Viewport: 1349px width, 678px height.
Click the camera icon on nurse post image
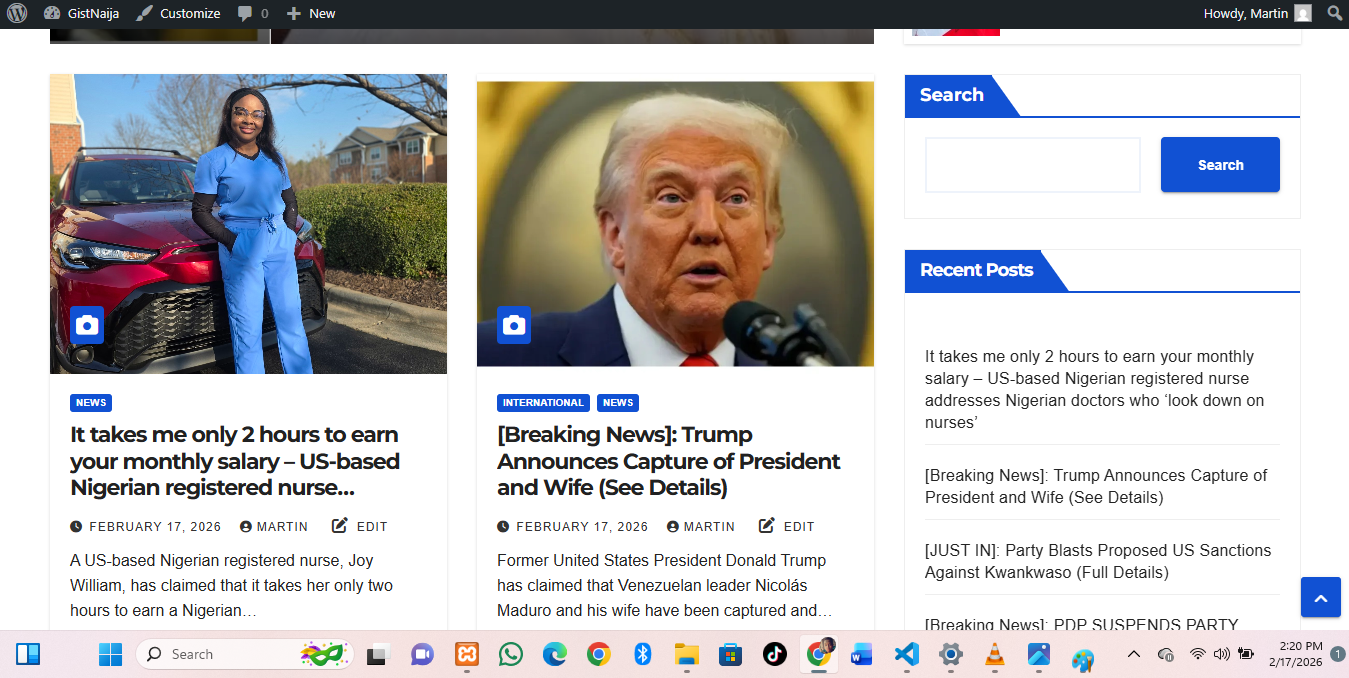[87, 325]
